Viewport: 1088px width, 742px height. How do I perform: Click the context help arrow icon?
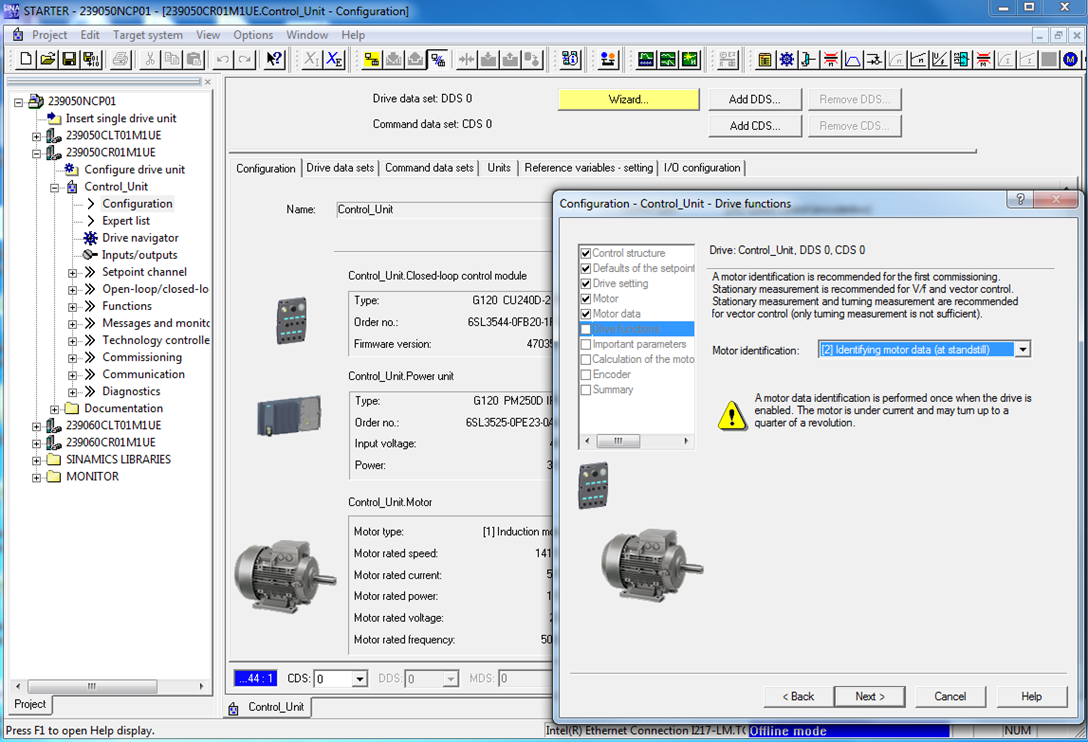274,60
